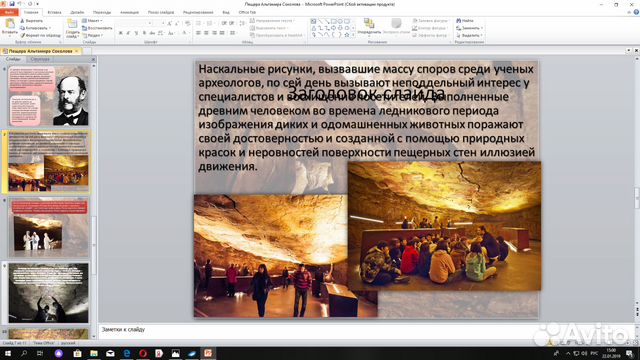
Task: Align text to the right
Action: (x=214, y=33)
